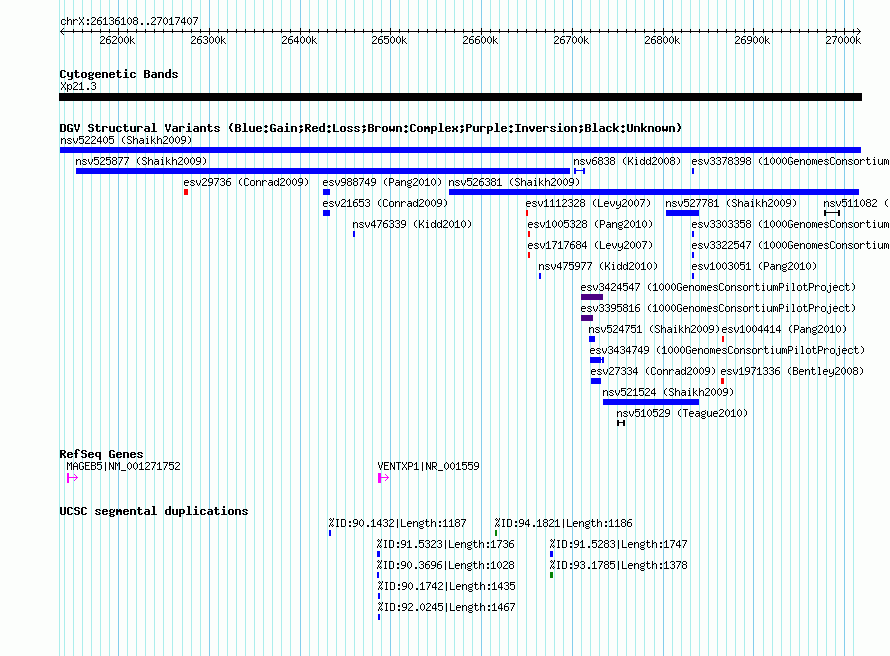Click the %ID:90.1742 Length:1435 duplication marker
Image resolution: width=890 pixels, height=656 pixels.
pos(379,596)
